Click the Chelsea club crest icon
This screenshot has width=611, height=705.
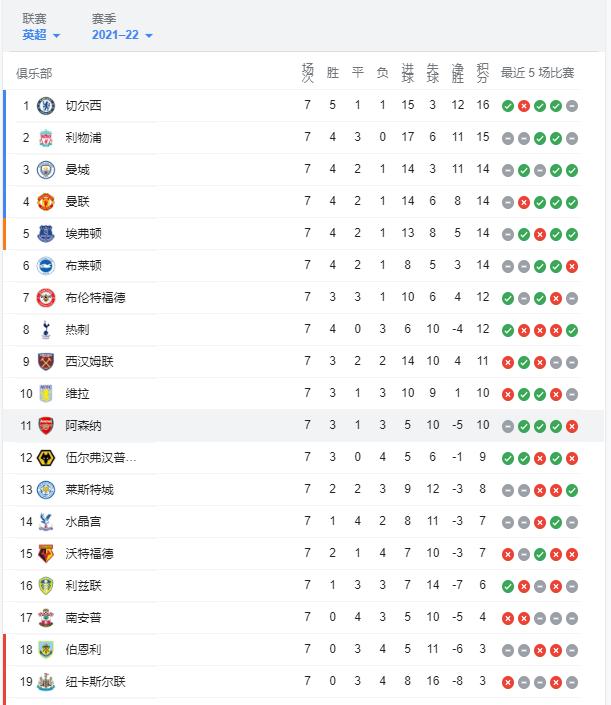pos(45,106)
